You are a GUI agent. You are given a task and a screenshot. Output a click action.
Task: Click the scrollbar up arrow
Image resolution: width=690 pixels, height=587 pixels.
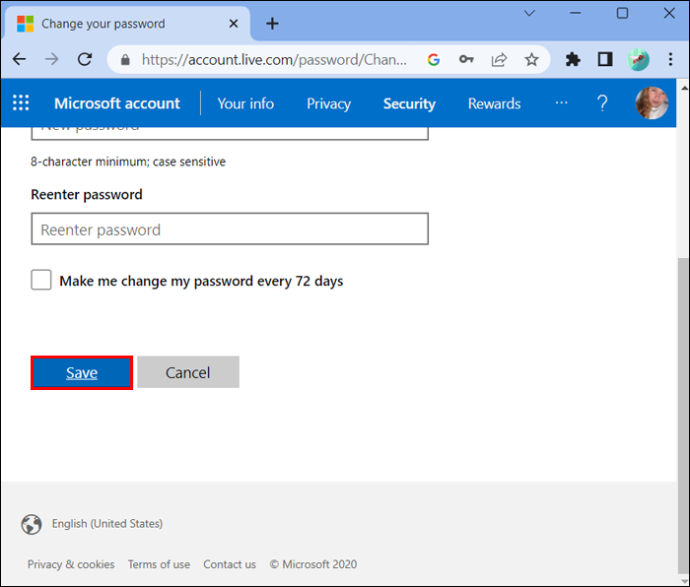[684, 88]
